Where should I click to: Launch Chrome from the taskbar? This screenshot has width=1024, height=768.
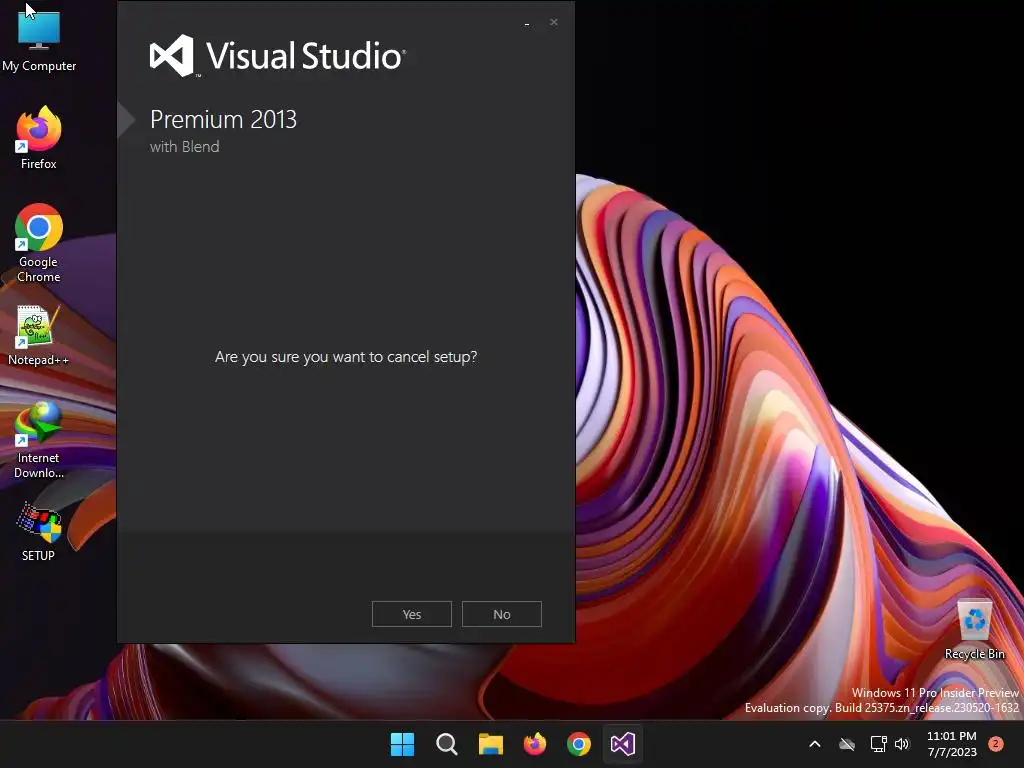(x=579, y=744)
